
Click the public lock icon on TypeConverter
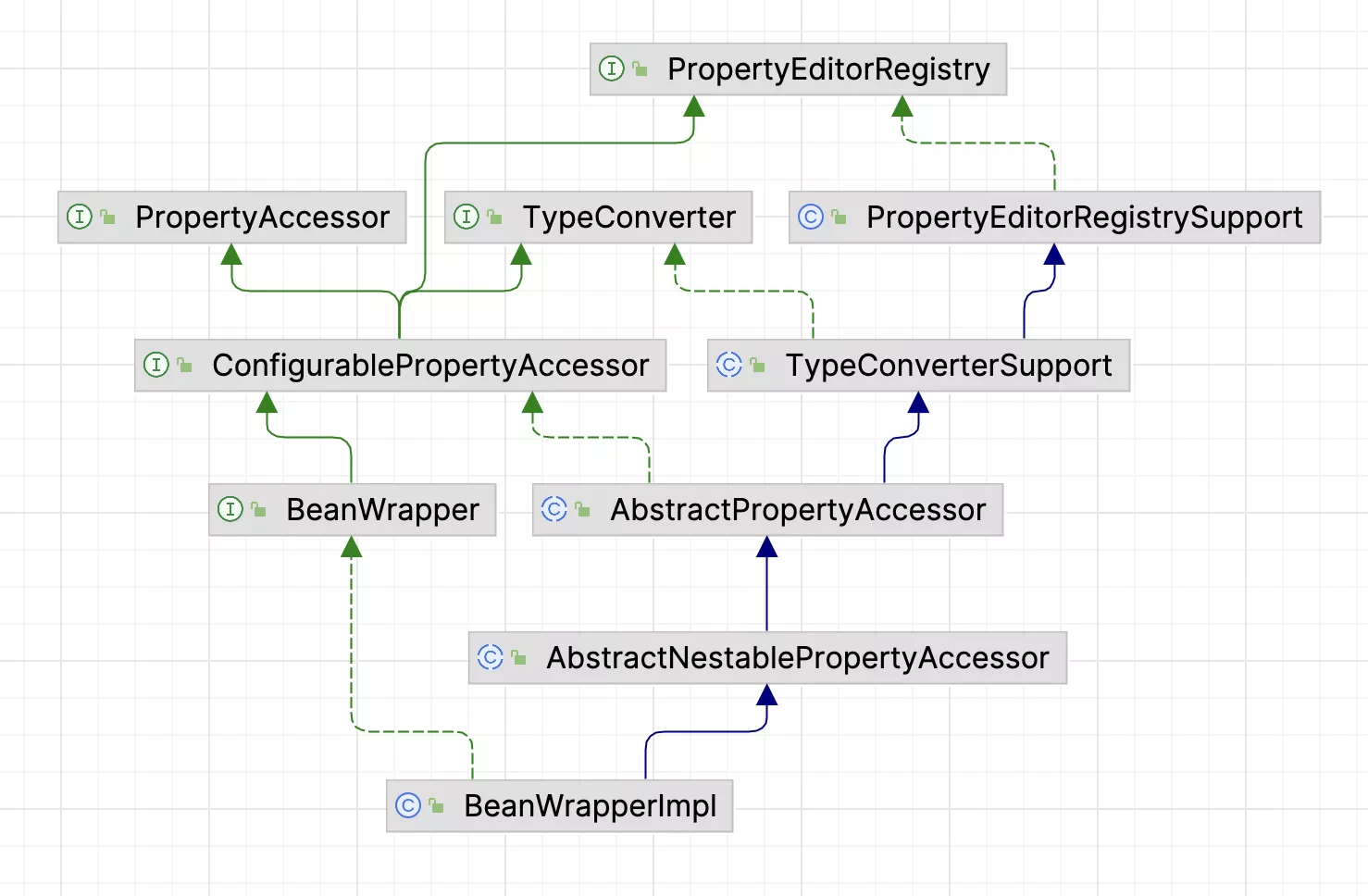pyautogui.click(x=495, y=217)
